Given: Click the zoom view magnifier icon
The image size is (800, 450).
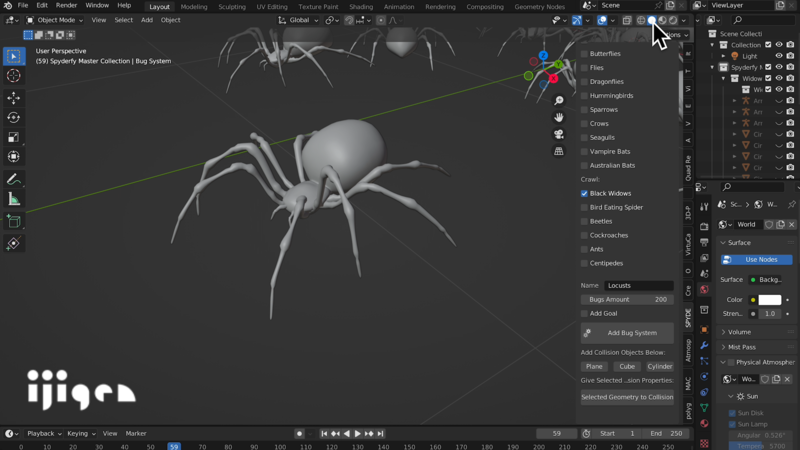Looking at the screenshot, I should tap(559, 101).
